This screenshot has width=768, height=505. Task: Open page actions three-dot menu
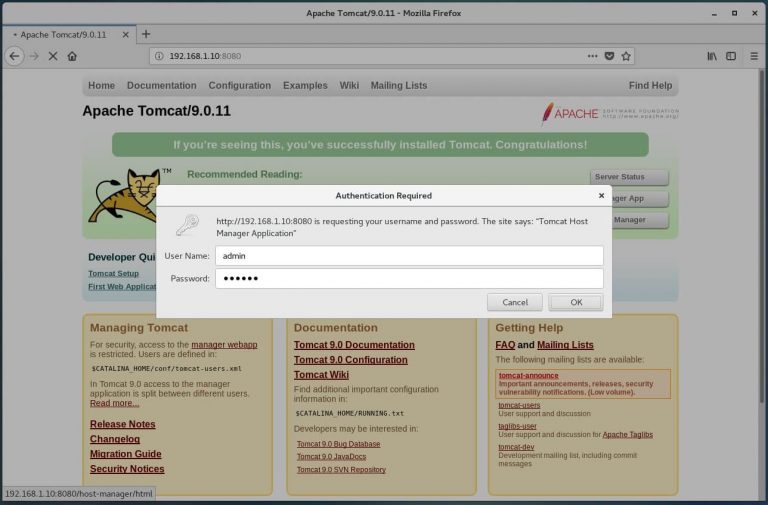click(x=592, y=56)
